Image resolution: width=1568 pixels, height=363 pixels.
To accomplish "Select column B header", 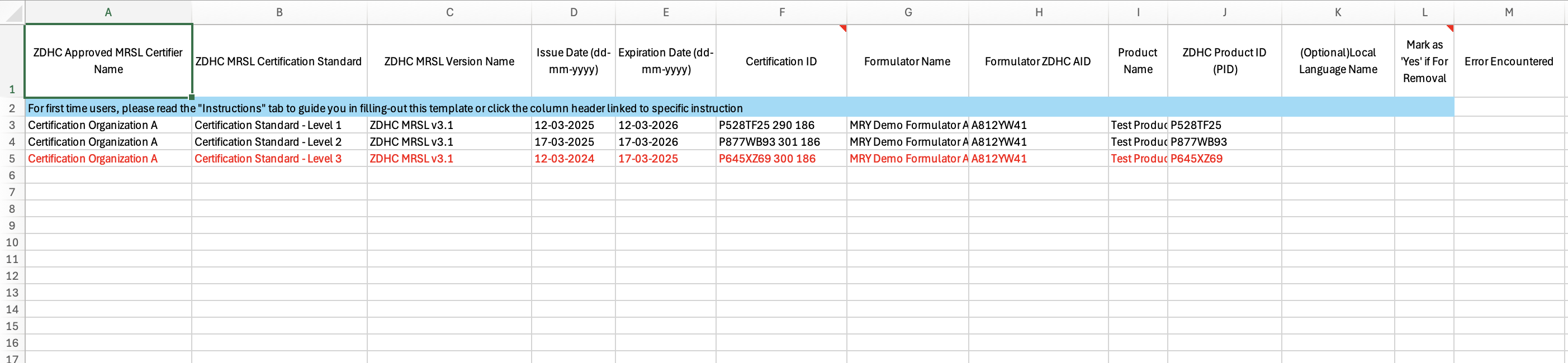I will pyautogui.click(x=280, y=12).
